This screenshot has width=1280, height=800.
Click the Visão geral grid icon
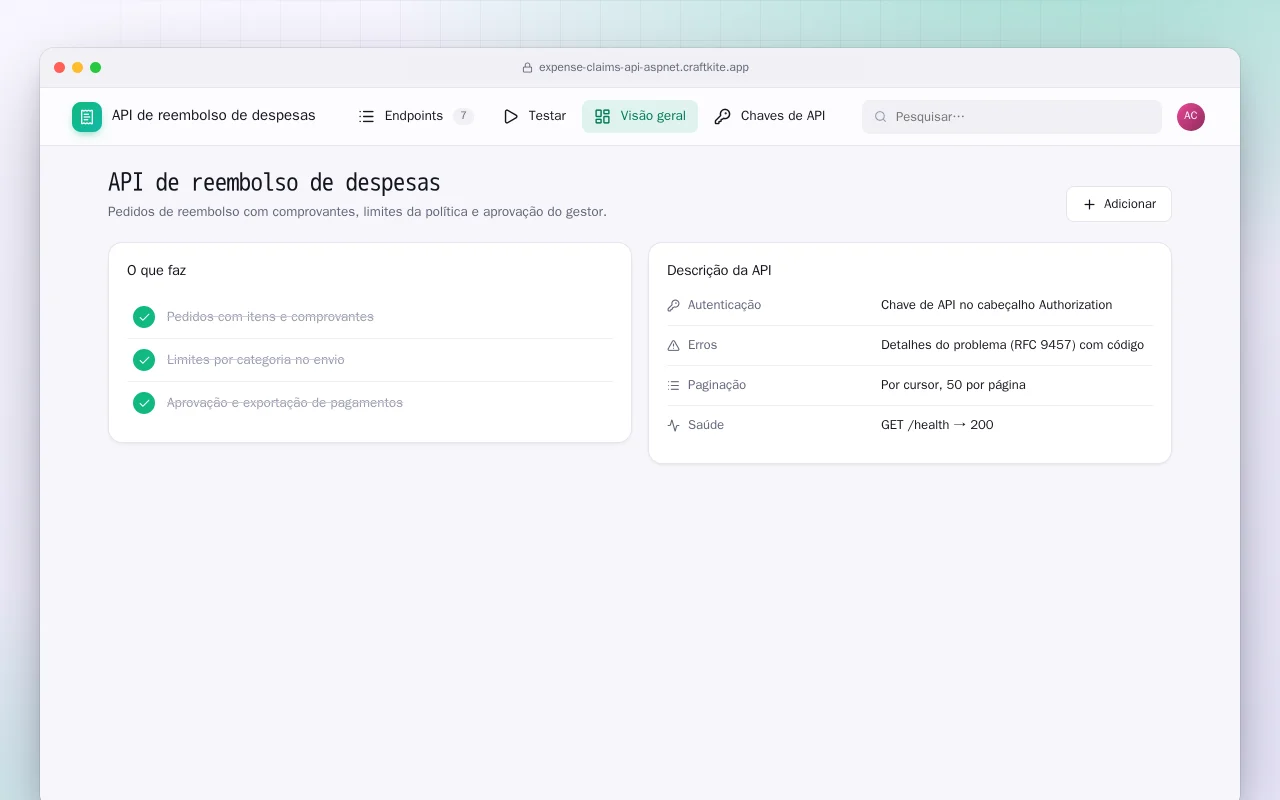(602, 116)
